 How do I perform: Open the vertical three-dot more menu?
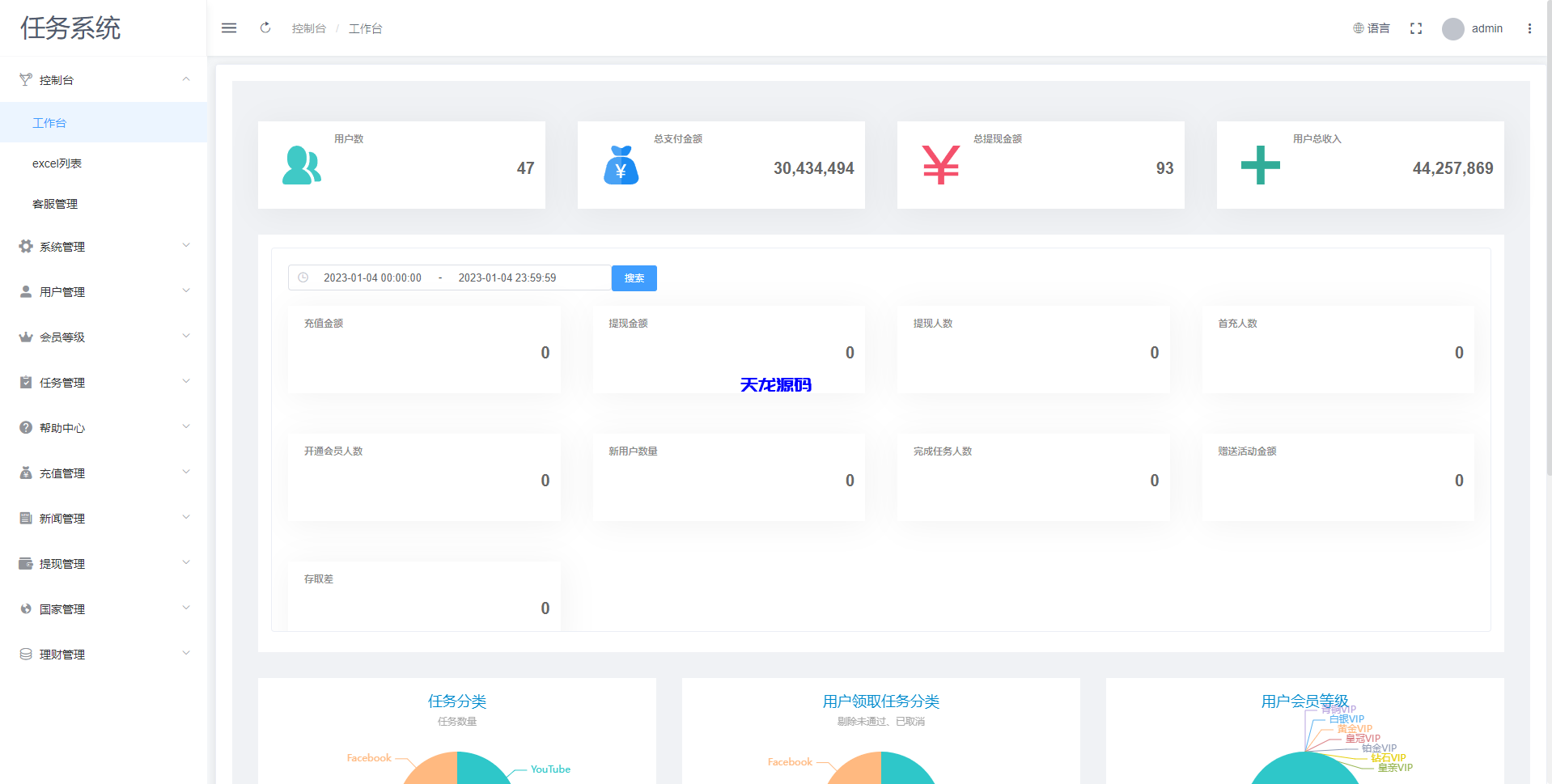(1529, 28)
